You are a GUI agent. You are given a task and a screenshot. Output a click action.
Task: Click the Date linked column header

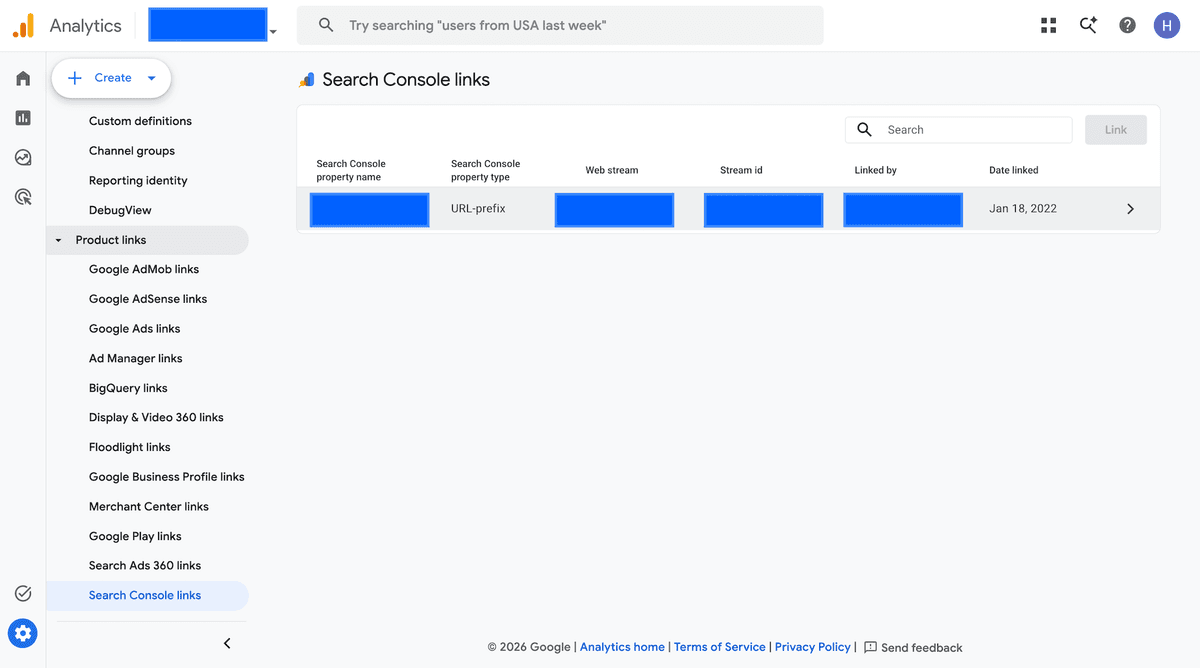coord(1014,170)
